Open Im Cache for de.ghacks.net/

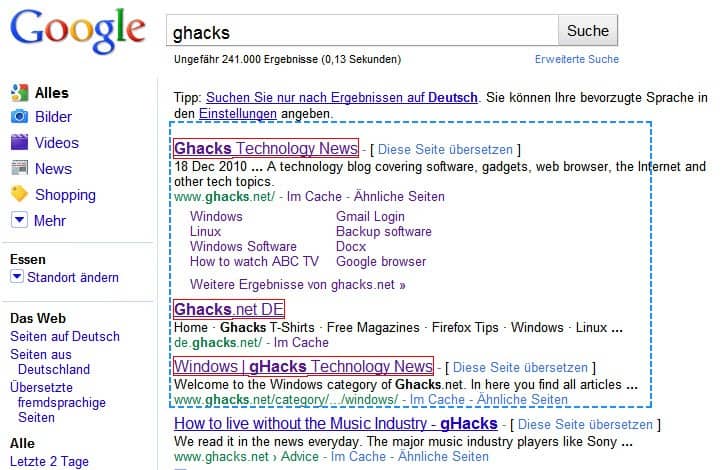click(x=301, y=343)
